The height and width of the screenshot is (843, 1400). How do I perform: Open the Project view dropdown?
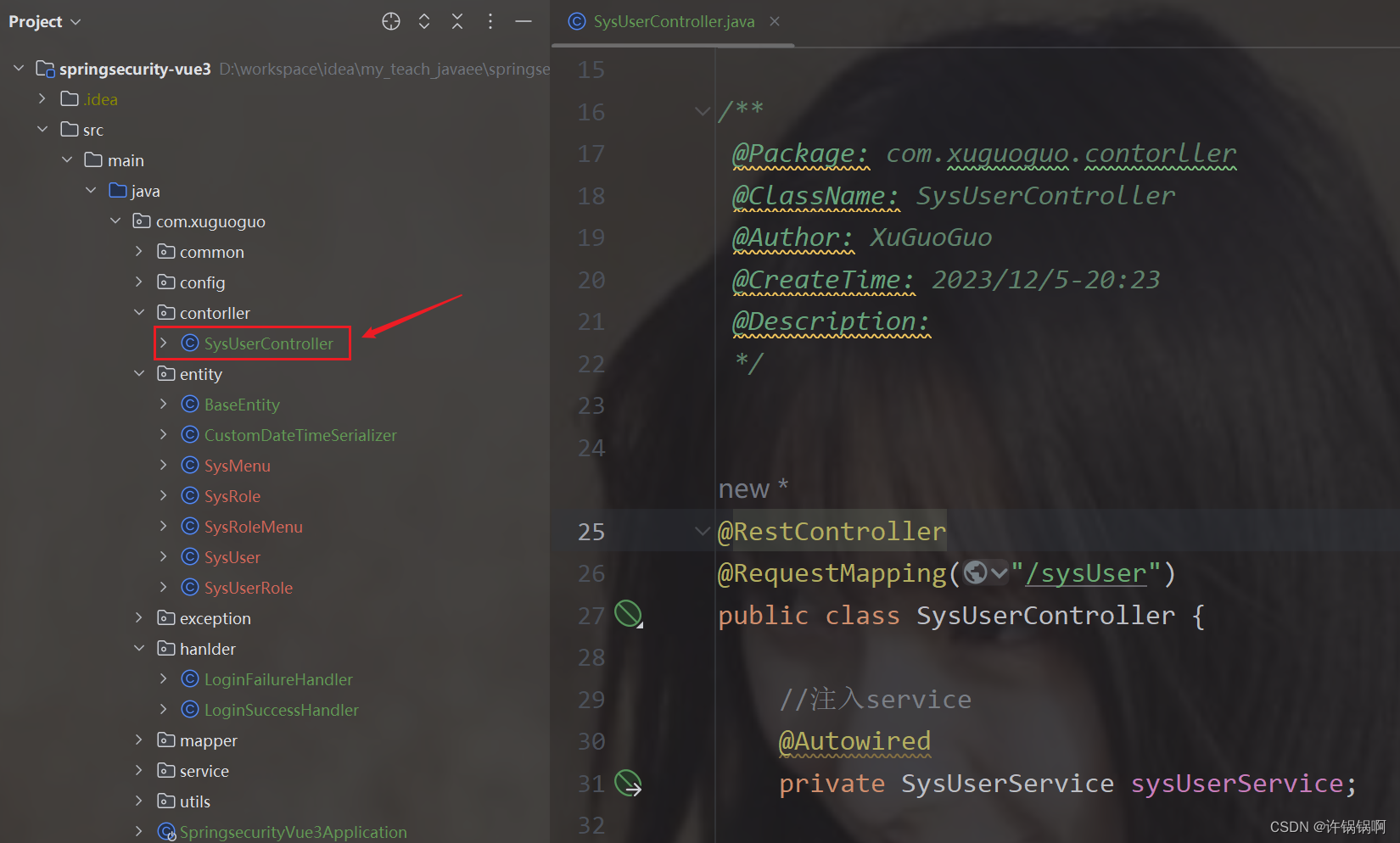44,21
